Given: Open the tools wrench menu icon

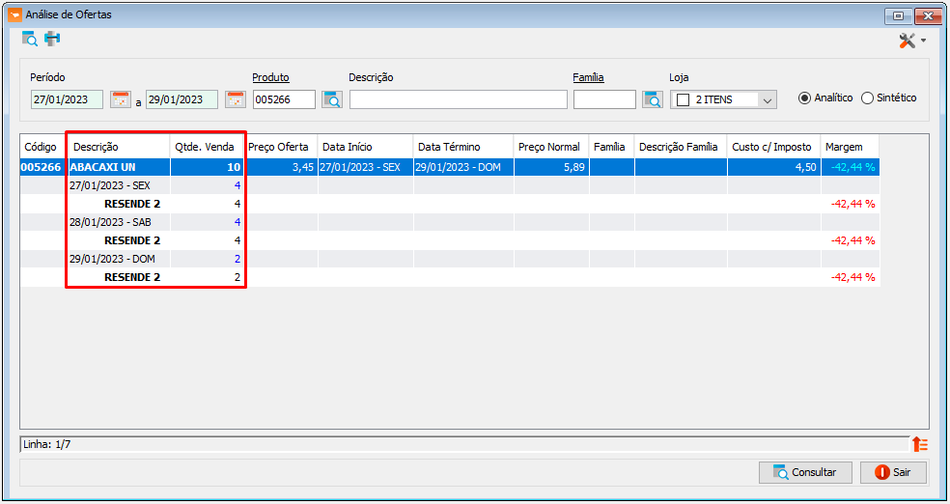Looking at the screenshot, I should point(907,41).
